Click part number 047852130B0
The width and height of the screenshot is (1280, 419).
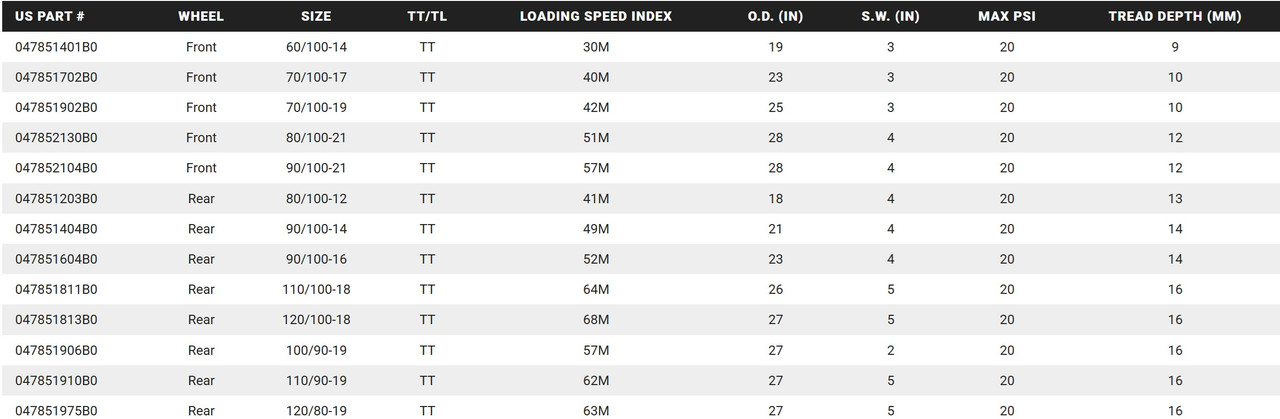click(56, 138)
